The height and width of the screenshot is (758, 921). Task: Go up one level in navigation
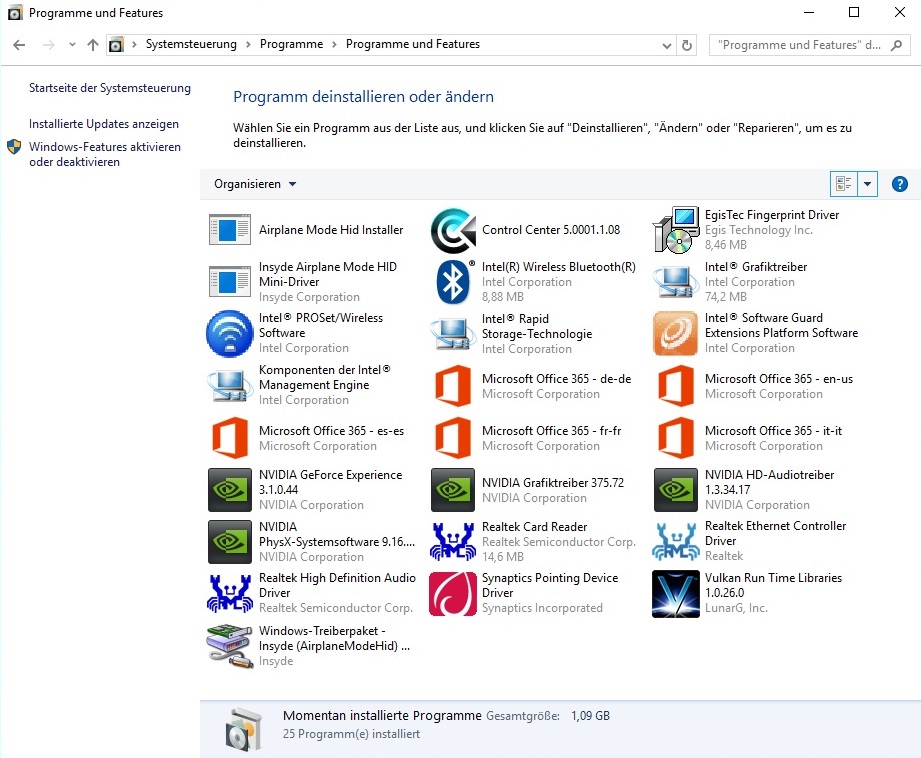93,45
